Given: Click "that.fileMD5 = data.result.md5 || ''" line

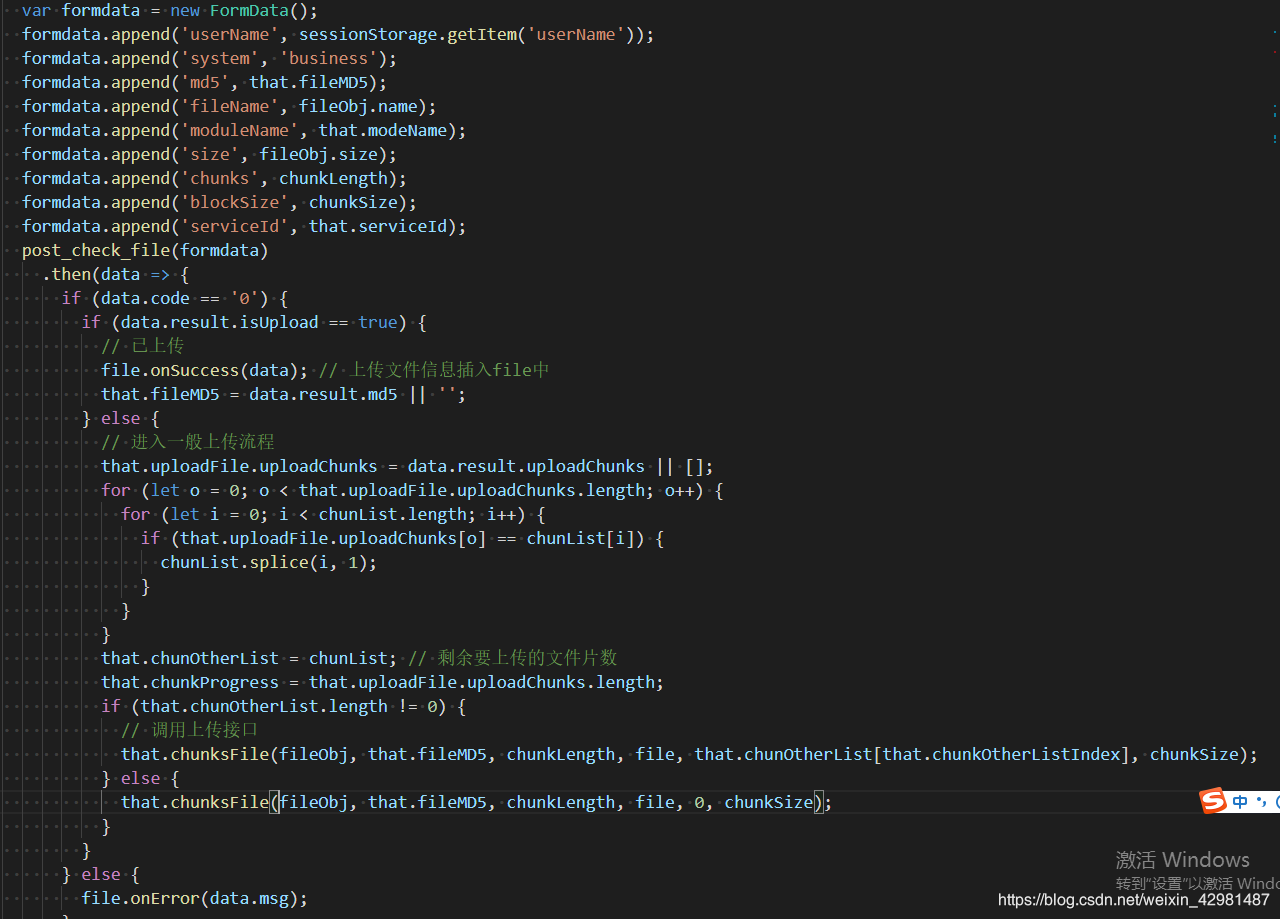Looking at the screenshot, I should (x=283, y=395).
